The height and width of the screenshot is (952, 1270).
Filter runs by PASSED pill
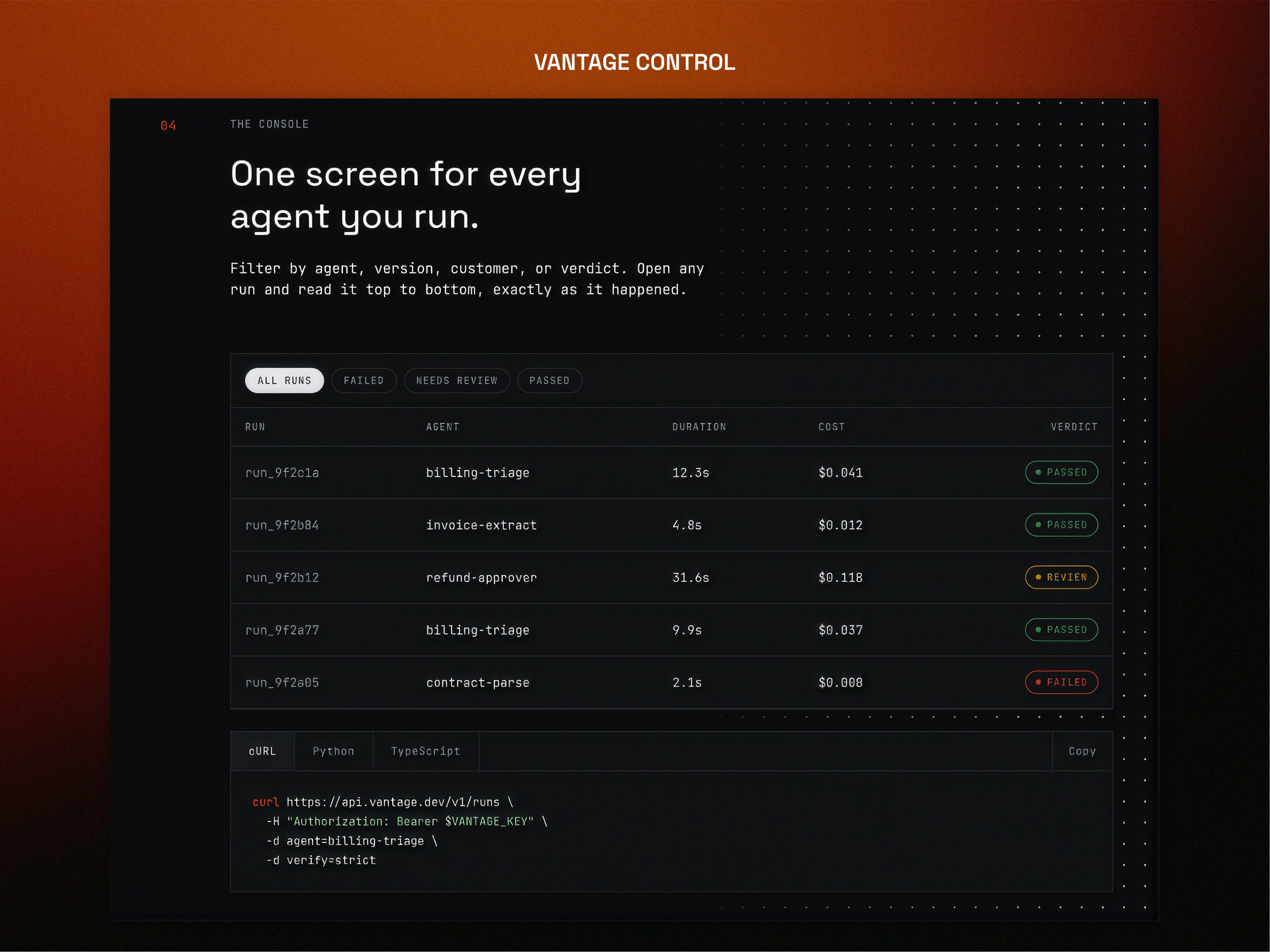pyautogui.click(x=549, y=380)
